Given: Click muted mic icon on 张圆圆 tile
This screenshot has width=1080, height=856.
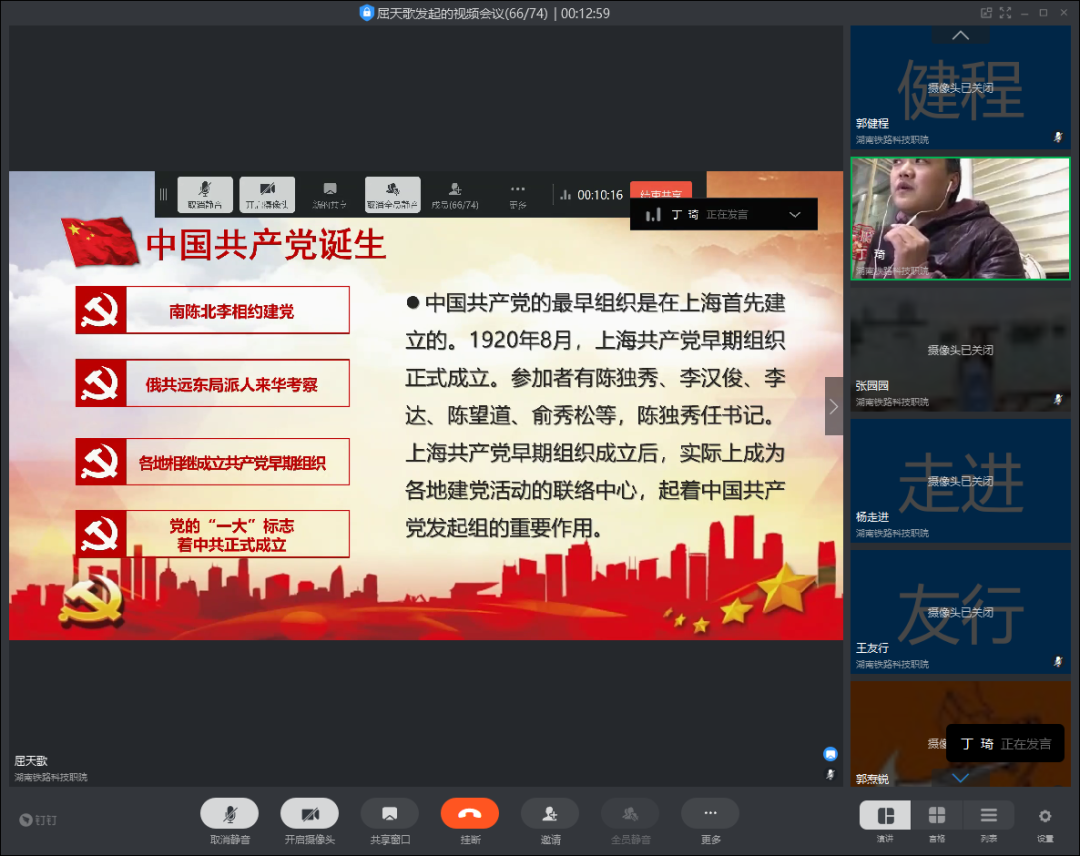Looking at the screenshot, I should tap(1058, 399).
